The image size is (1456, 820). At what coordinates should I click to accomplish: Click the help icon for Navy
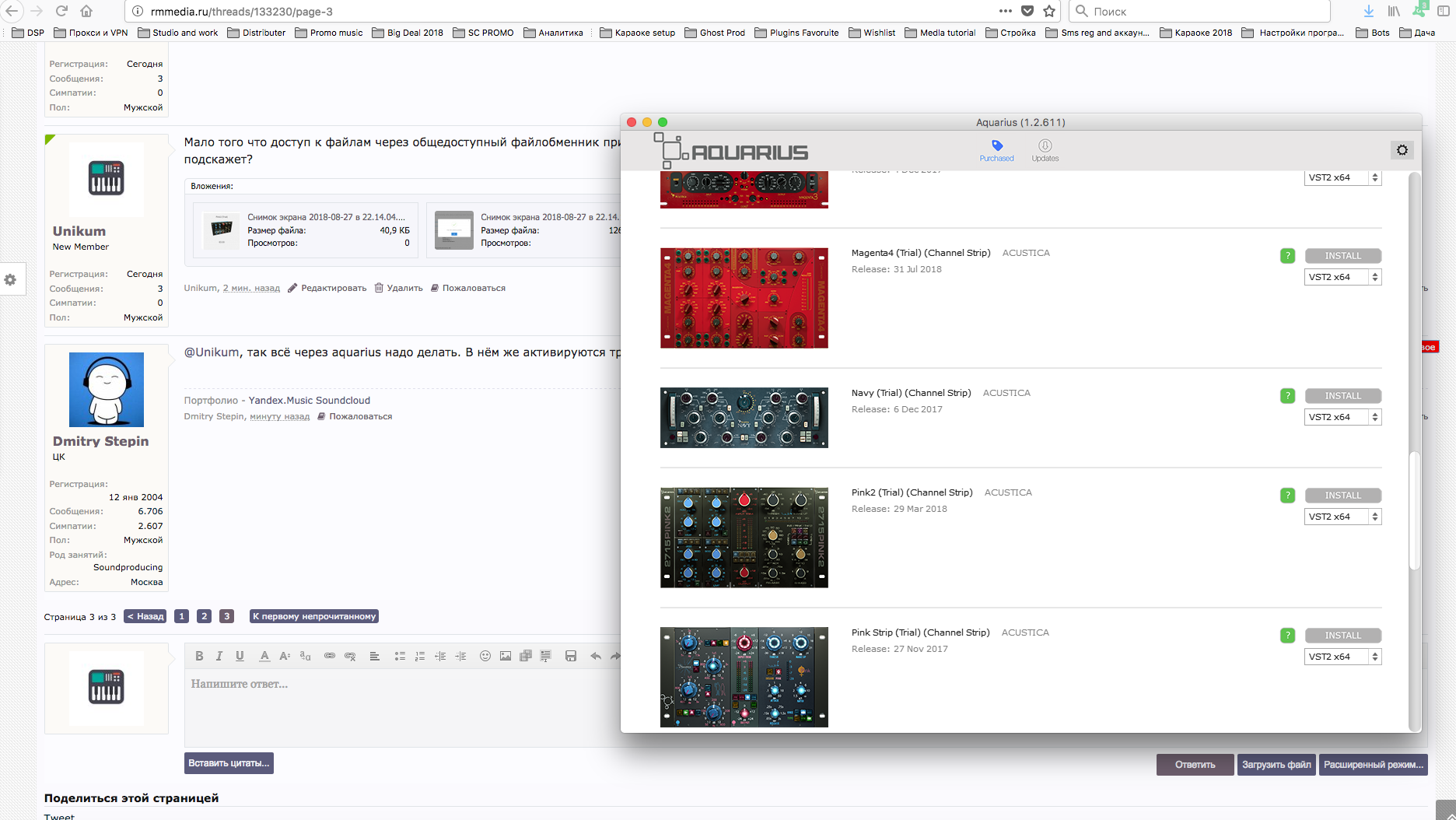pos(1287,396)
